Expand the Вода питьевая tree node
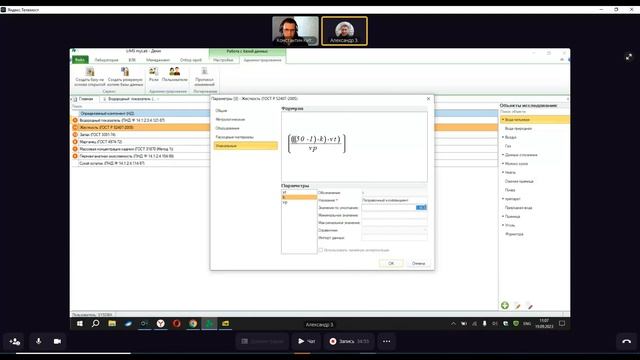The height and width of the screenshot is (360, 640). (503, 120)
